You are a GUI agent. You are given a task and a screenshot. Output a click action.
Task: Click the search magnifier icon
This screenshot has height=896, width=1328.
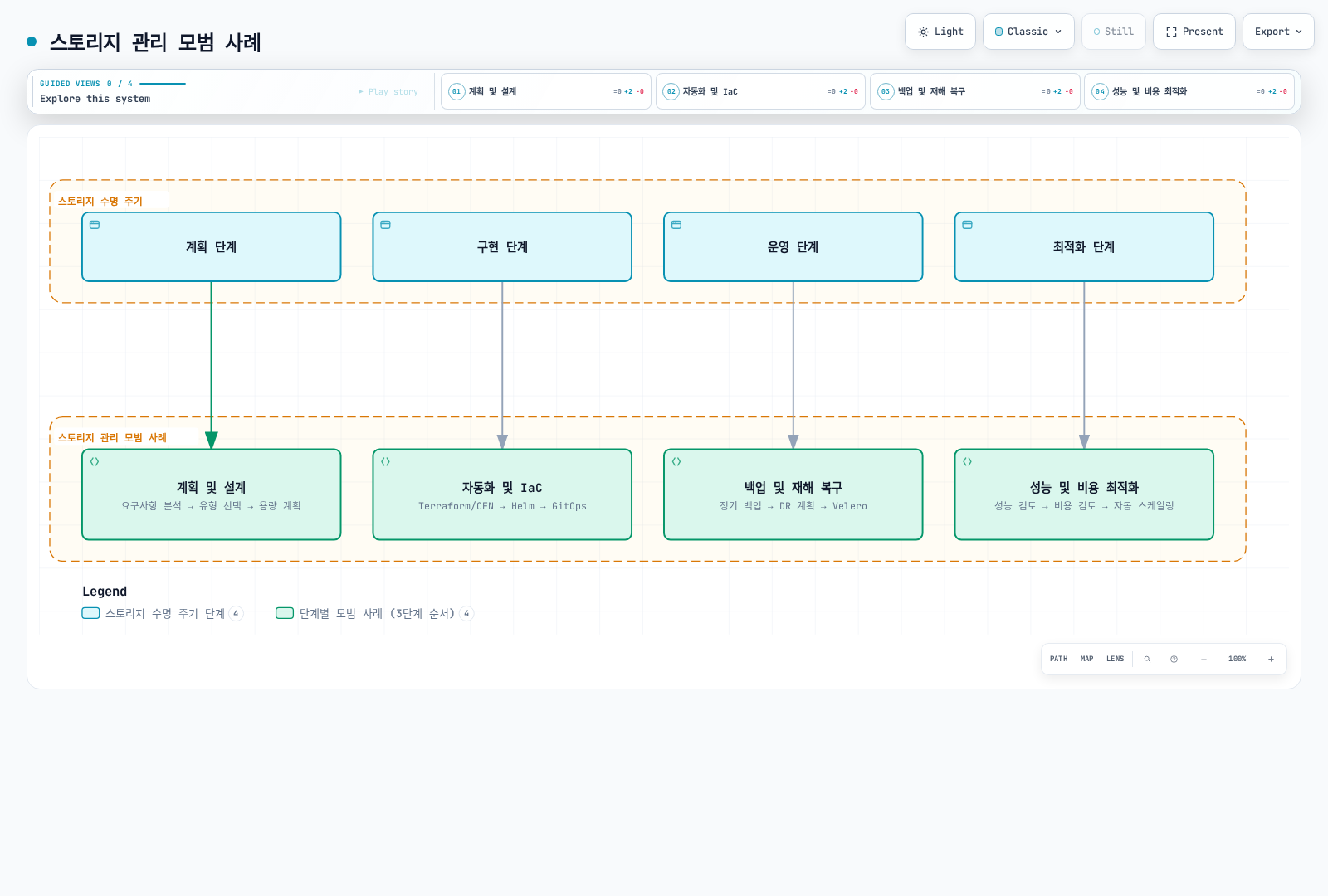point(1147,659)
